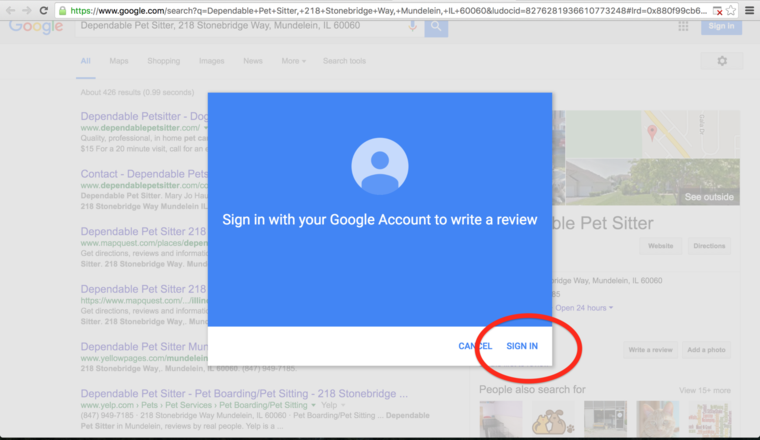Screen dimensions: 760x440
Task: Click the blue search magnifier button
Action: (436, 26)
